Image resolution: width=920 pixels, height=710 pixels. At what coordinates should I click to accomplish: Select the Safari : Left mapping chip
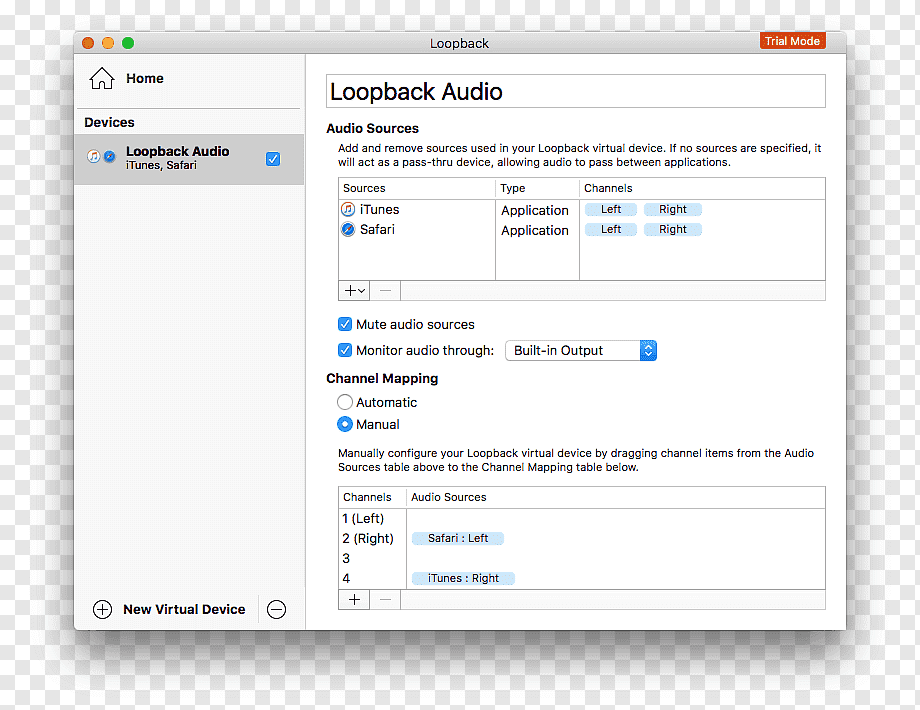[458, 539]
